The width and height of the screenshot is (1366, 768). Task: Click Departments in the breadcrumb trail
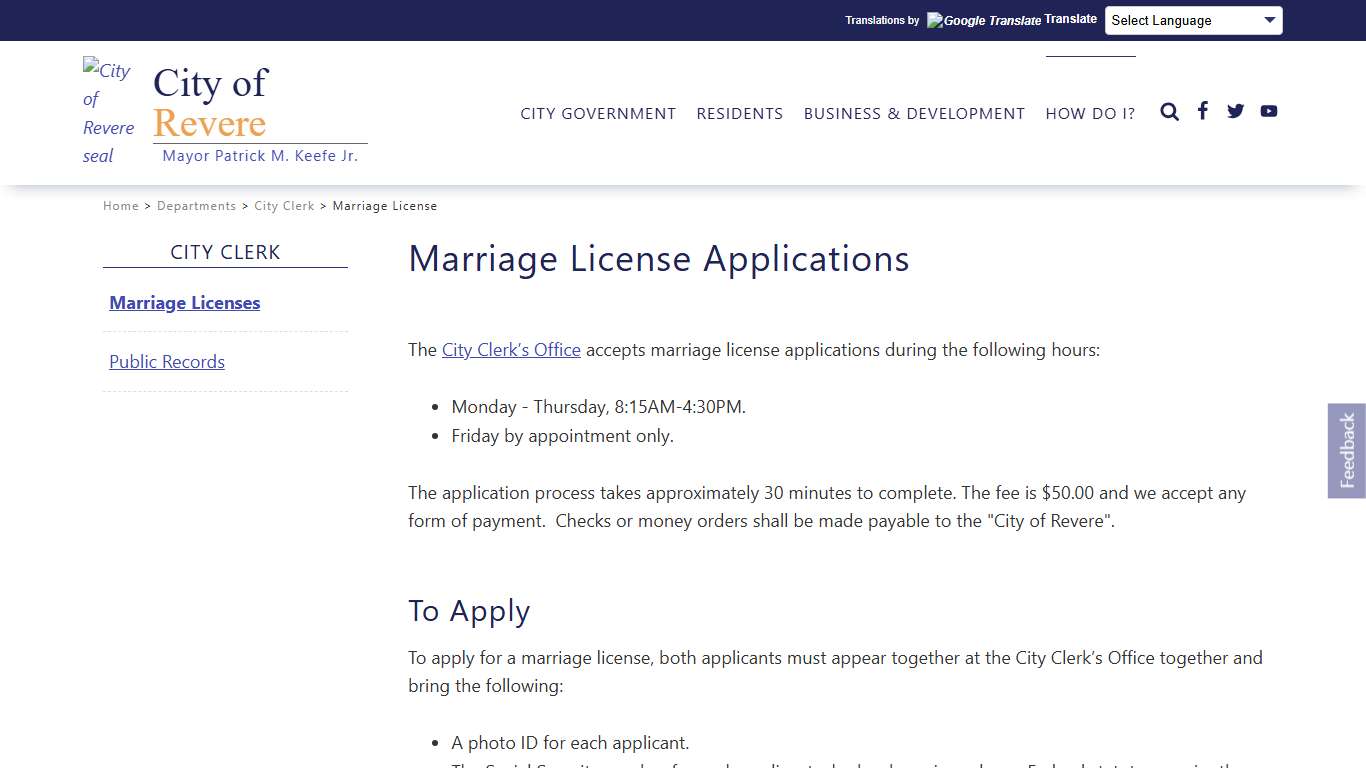pyautogui.click(x=197, y=205)
